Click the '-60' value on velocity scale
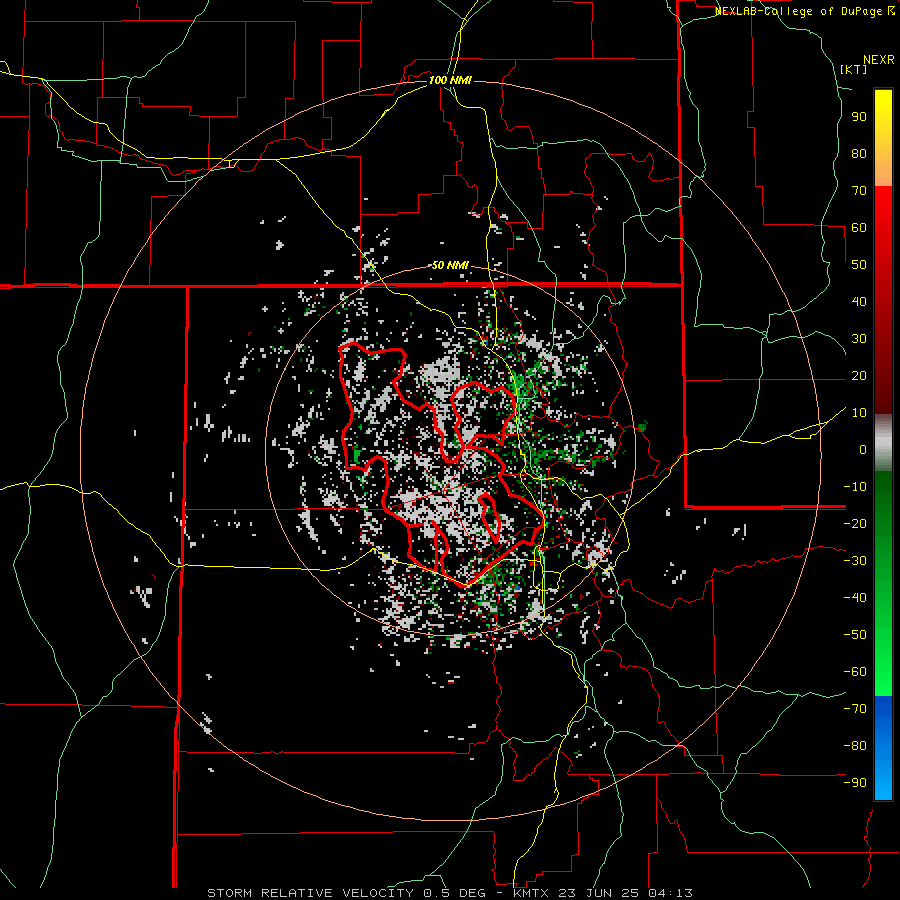Screen dimensions: 900x900 [855, 672]
